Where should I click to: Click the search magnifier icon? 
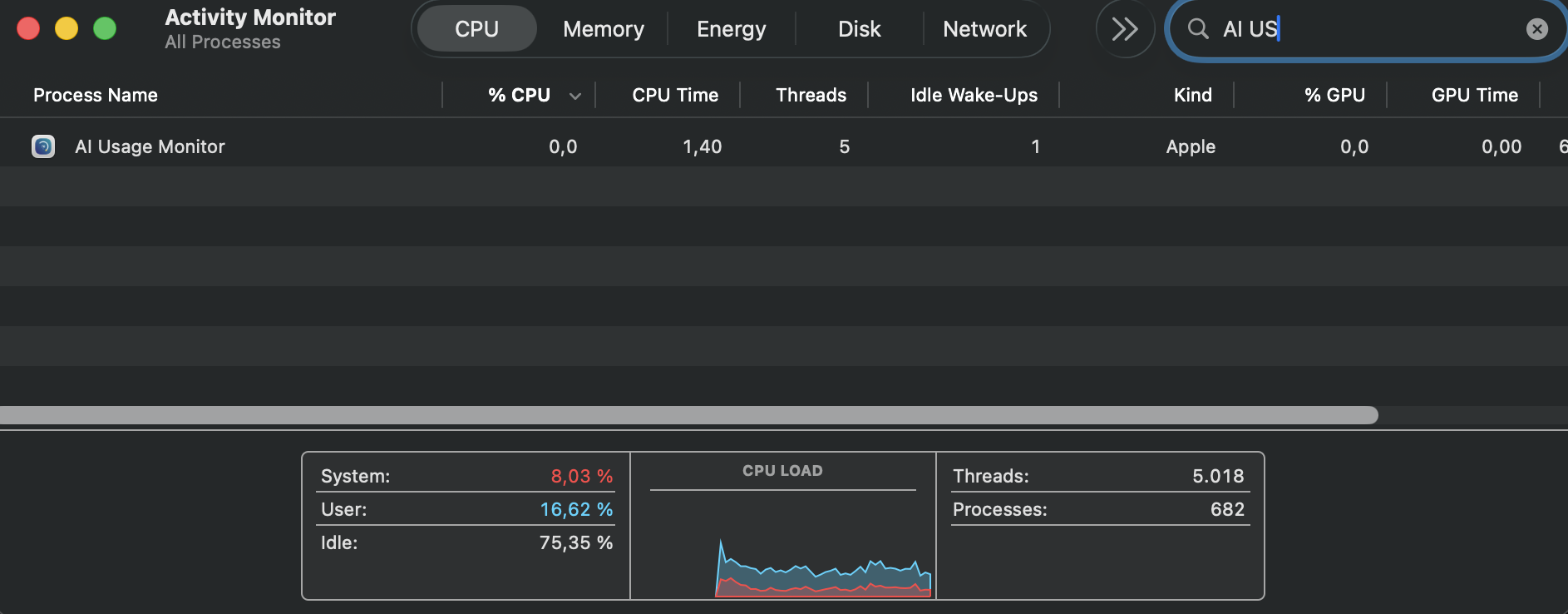1197,29
